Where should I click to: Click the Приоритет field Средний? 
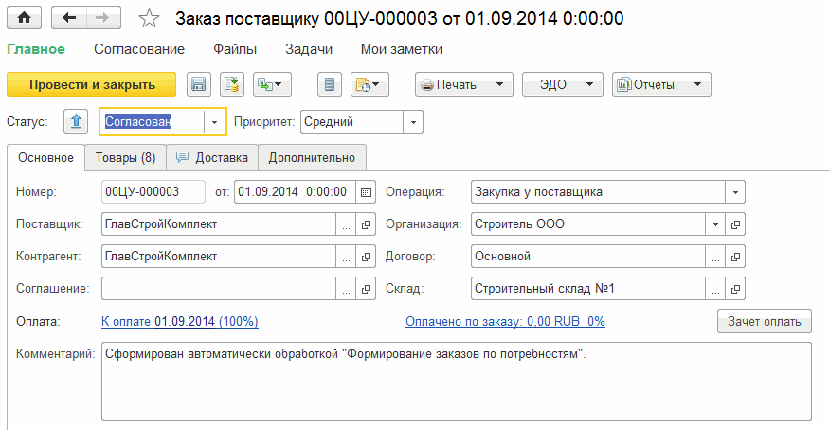(x=352, y=122)
